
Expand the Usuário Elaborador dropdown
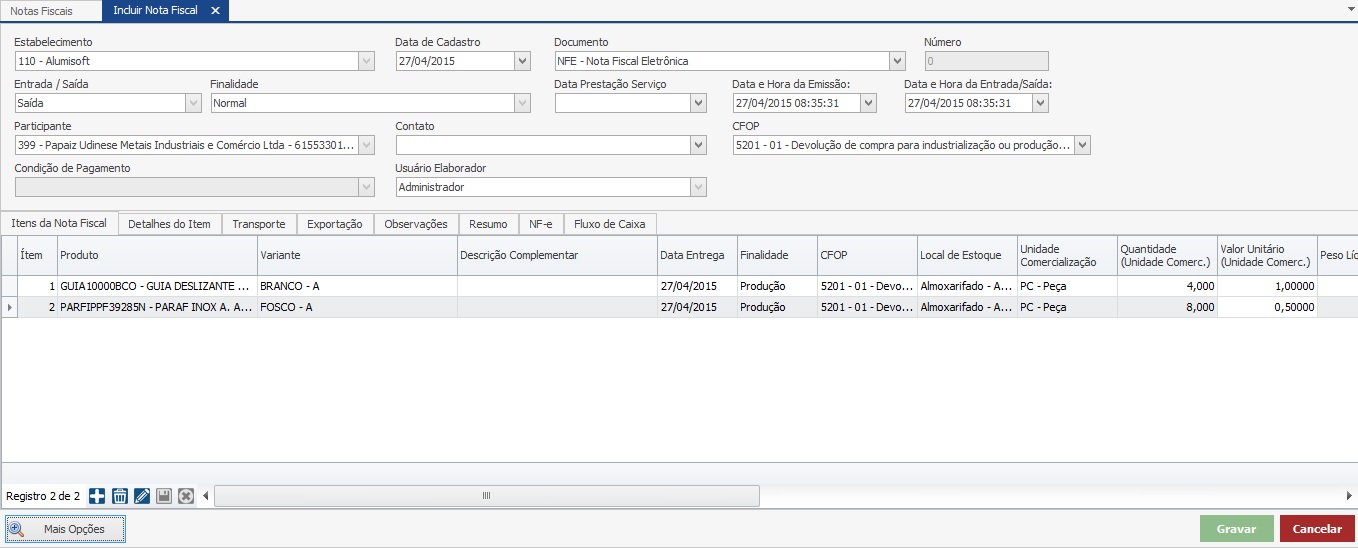point(698,187)
